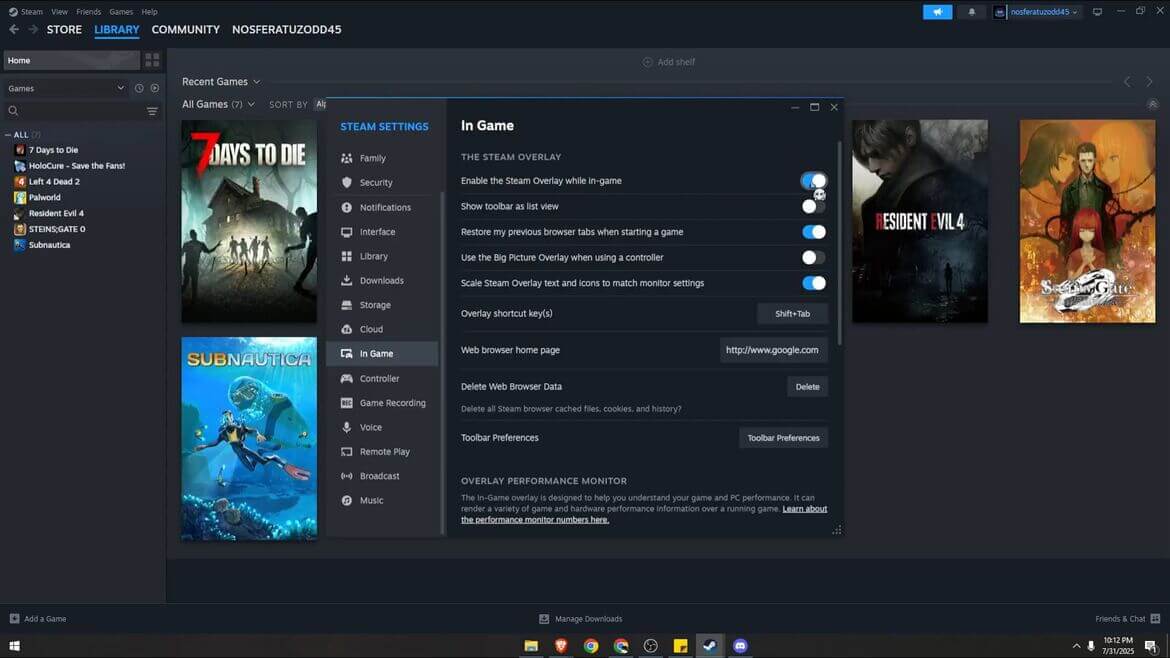1170x658 pixels.
Task: Open Game Recording settings category
Action: [x=382, y=403]
